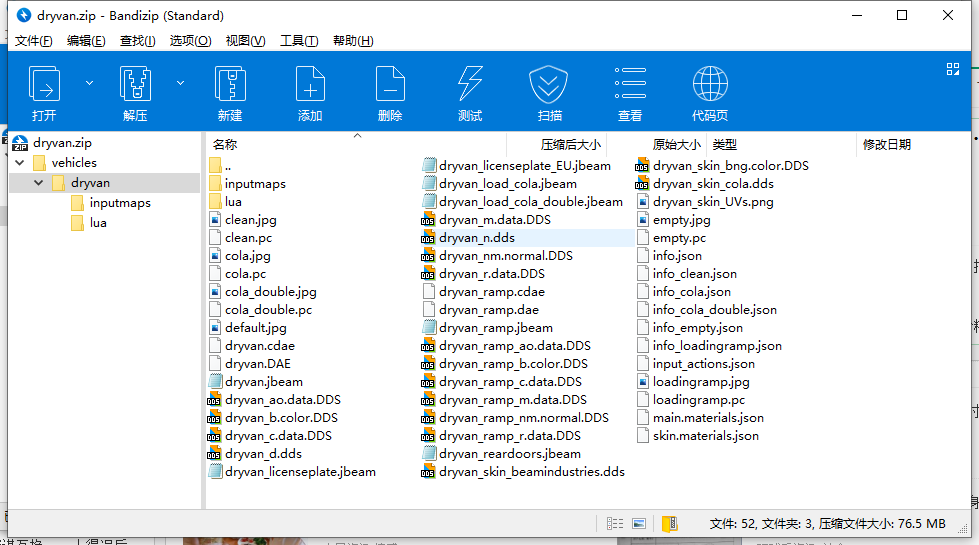Switch to thumbnail view status icon
The height and width of the screenshot is (545, 979).
coord(639,524)
